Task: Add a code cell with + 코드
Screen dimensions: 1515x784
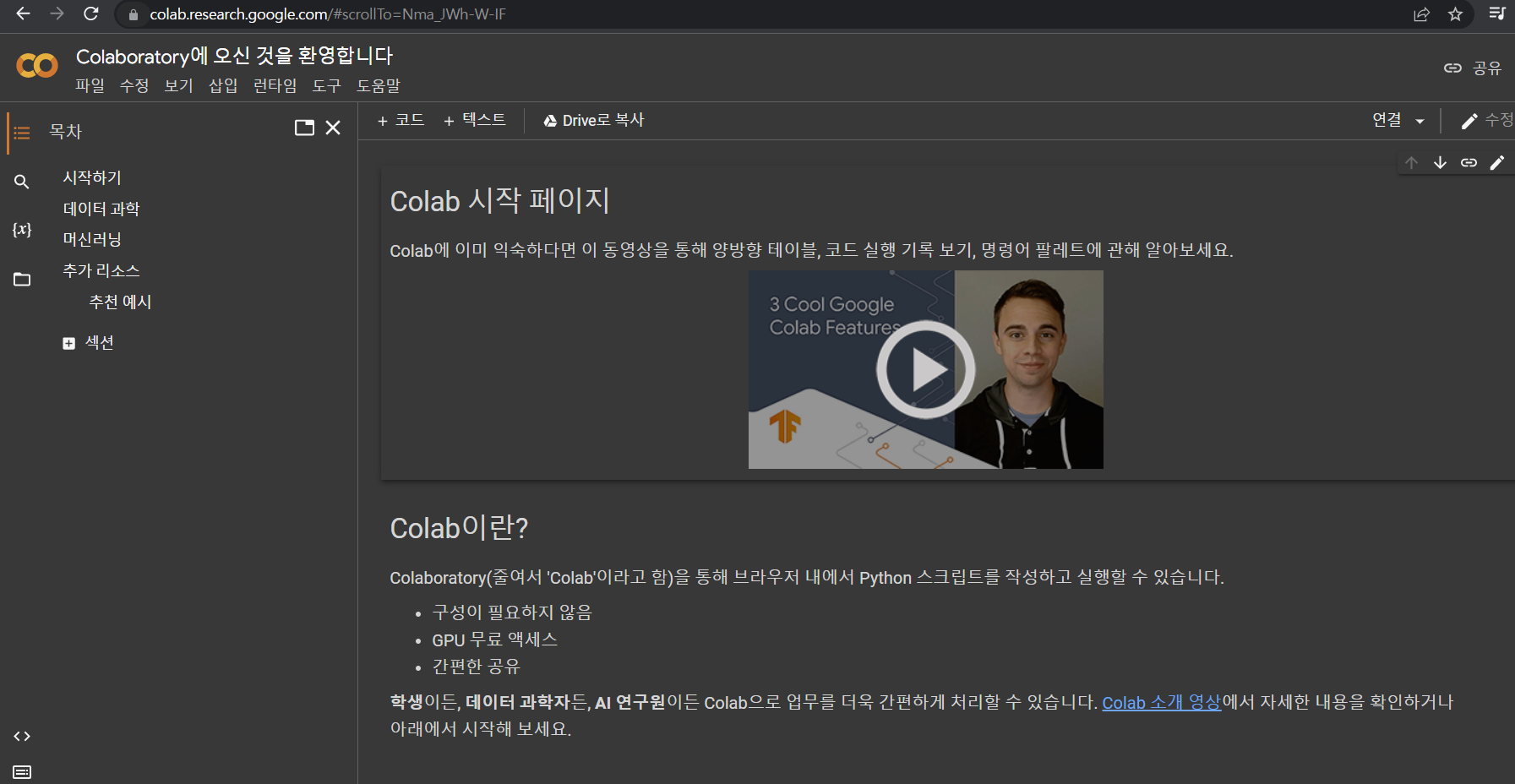Action: pos(401,120)
